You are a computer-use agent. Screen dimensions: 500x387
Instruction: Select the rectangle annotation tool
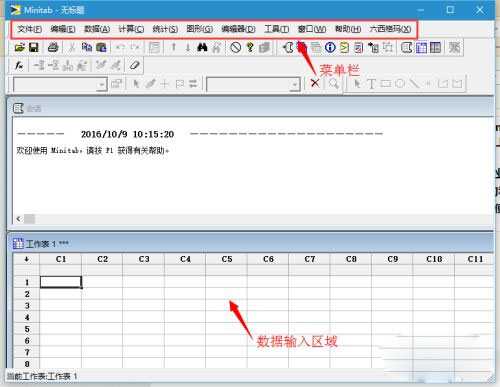[386, 83]
